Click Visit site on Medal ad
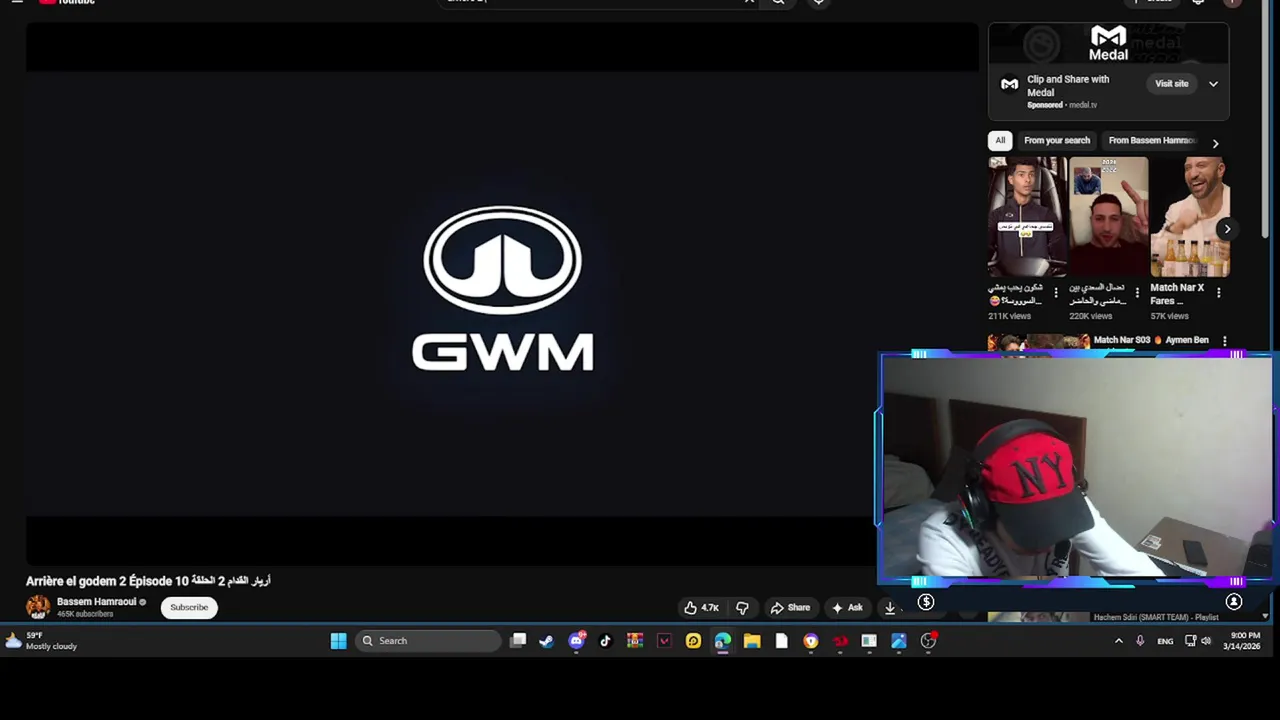1280x720 pixels. [1171, 84]
